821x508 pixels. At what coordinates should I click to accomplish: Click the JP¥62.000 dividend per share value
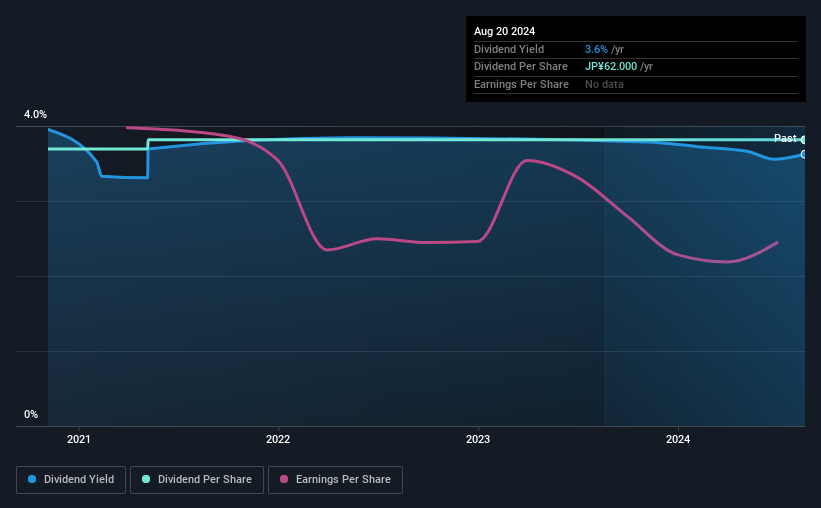611,67
